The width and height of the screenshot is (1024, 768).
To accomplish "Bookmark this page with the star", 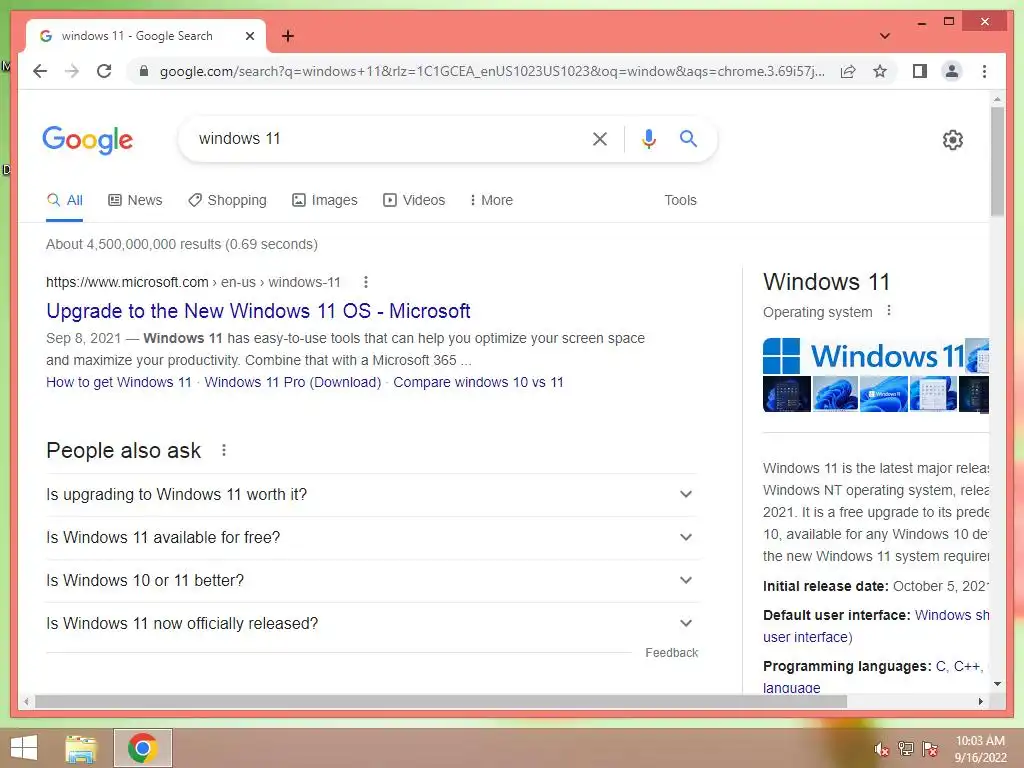I will point(880,71).
